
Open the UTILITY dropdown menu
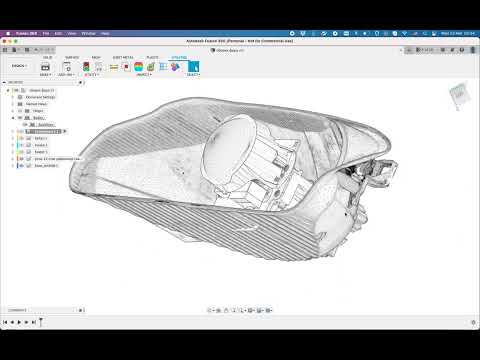[x=91, y=75]
